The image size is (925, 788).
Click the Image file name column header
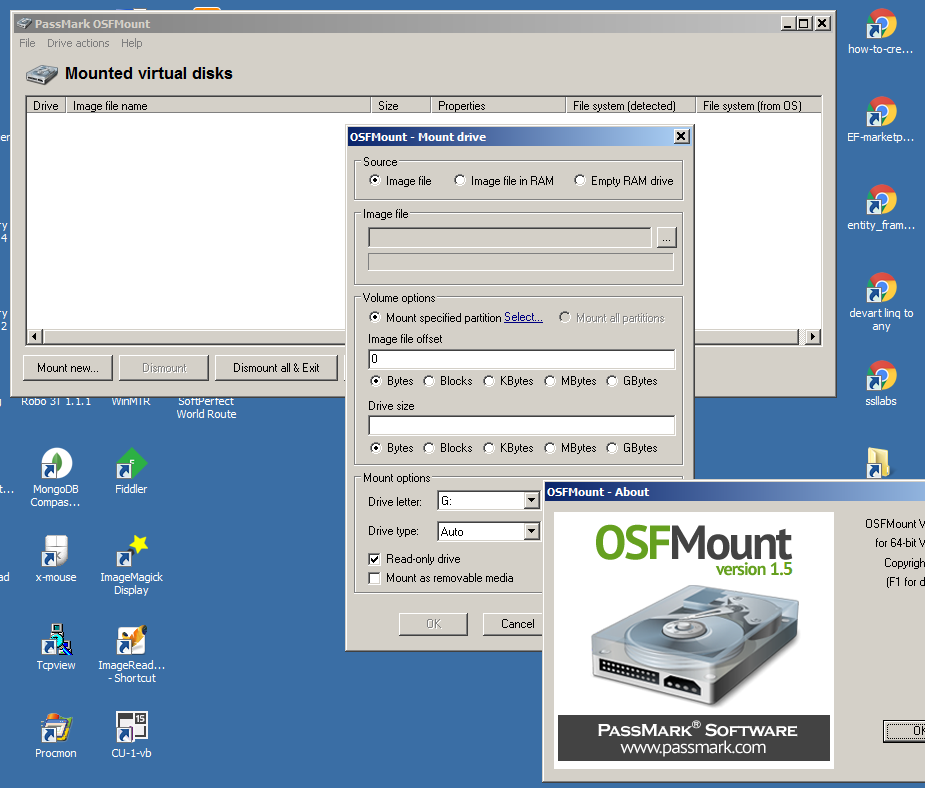click(218, 106)
